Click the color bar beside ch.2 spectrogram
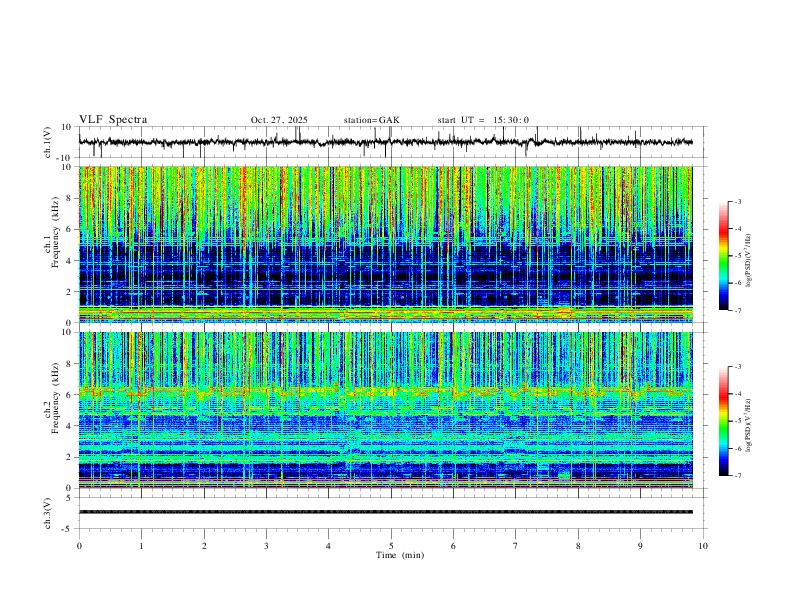This screenshot has width=792, height=612. (x=724, y=421)
